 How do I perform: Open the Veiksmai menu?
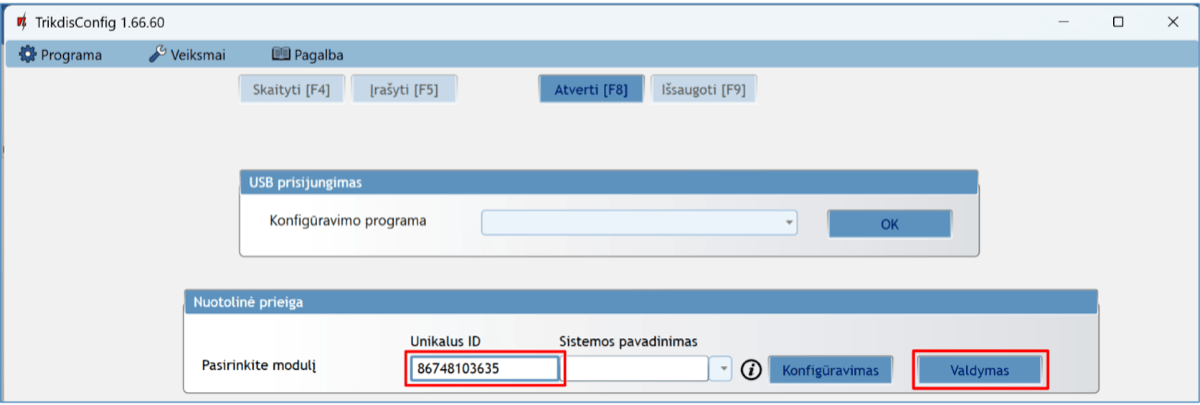click(x=191, y=55)
